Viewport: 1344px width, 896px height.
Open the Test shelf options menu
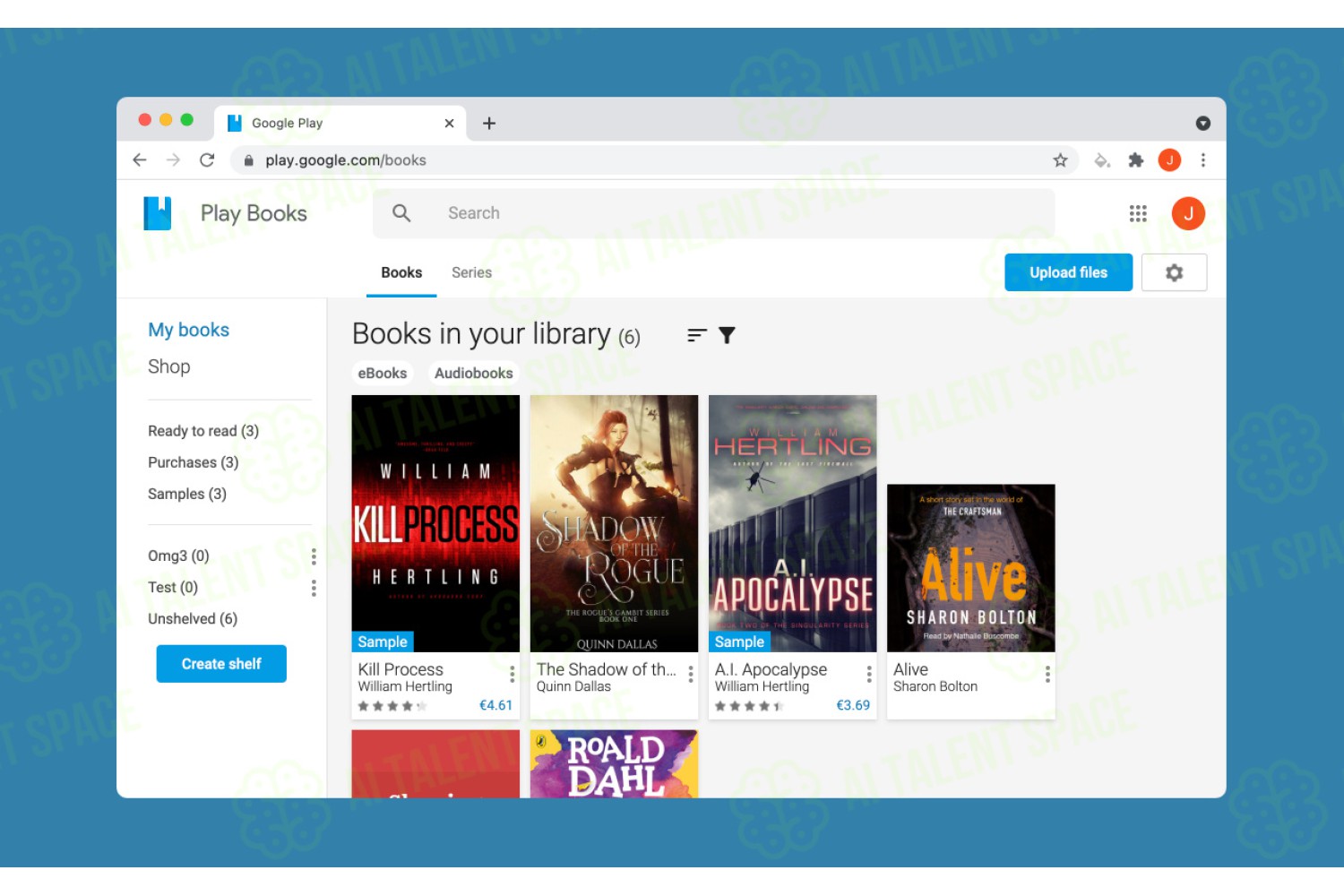(314, 588)
